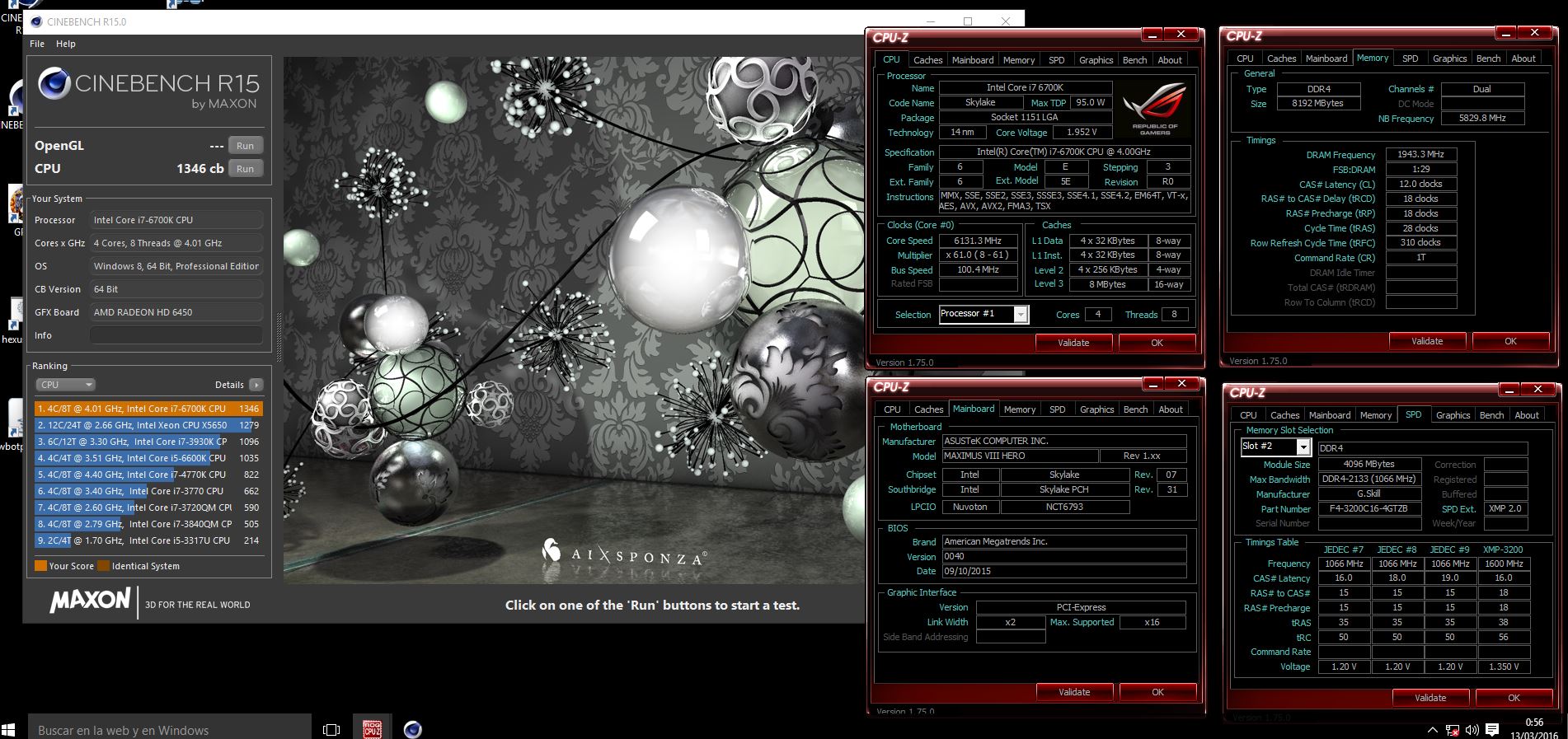Screen dimensions: 1568x739
Task: Select the i7-6700K ranking row
Action: 148,409
